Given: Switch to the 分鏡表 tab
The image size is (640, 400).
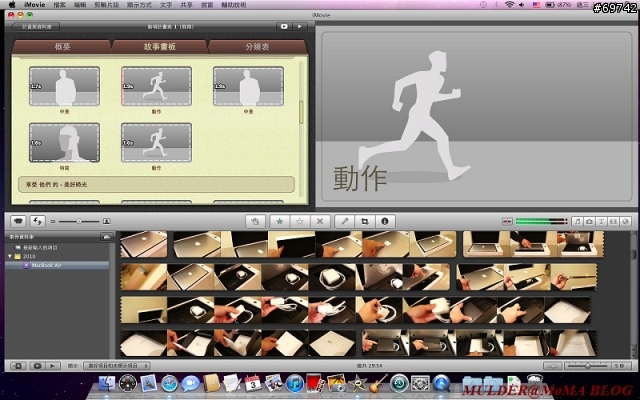Looking at the screenshot, I should pos(257,47).
